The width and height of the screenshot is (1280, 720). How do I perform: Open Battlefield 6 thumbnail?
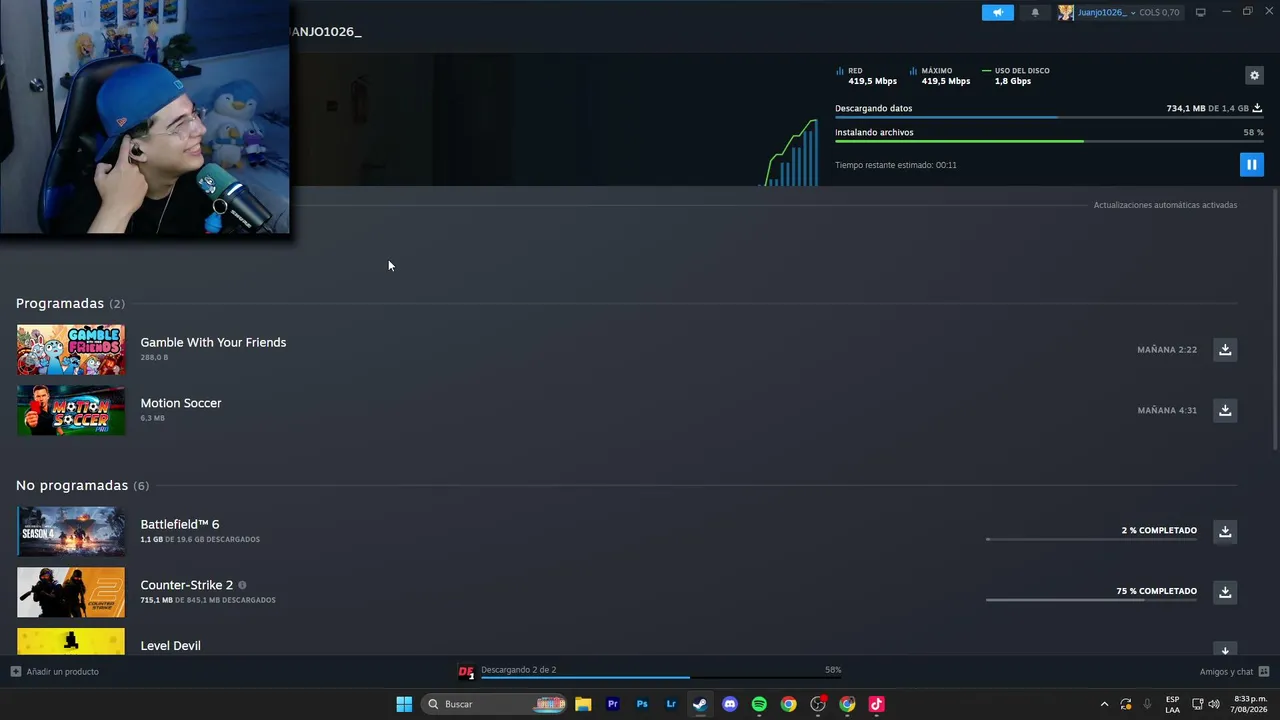click(x=71, y=531)
